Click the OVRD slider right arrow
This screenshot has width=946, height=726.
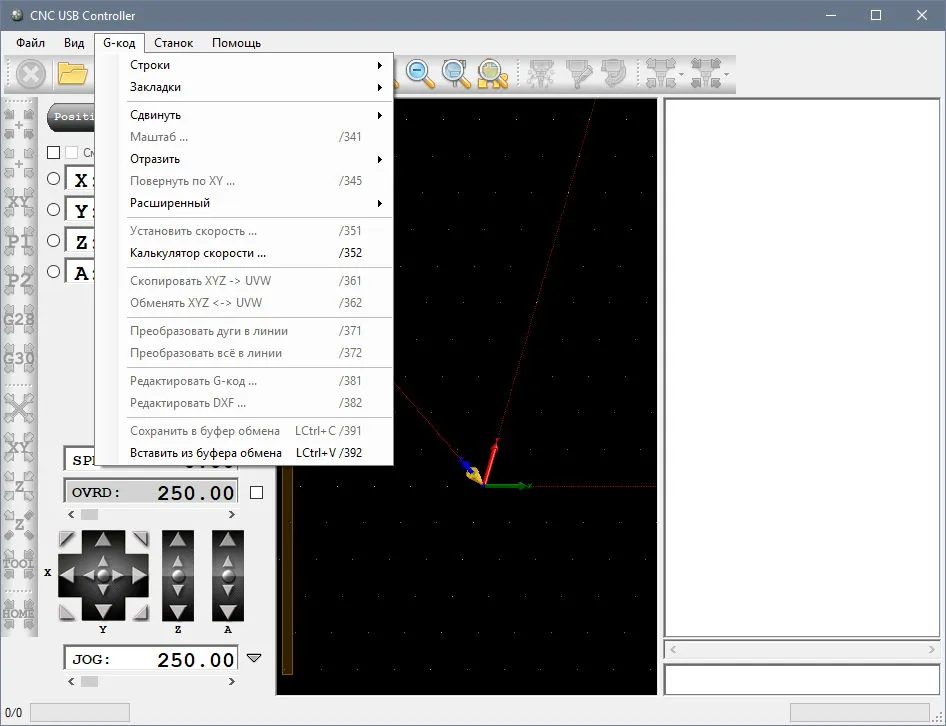tap(232, 515)
